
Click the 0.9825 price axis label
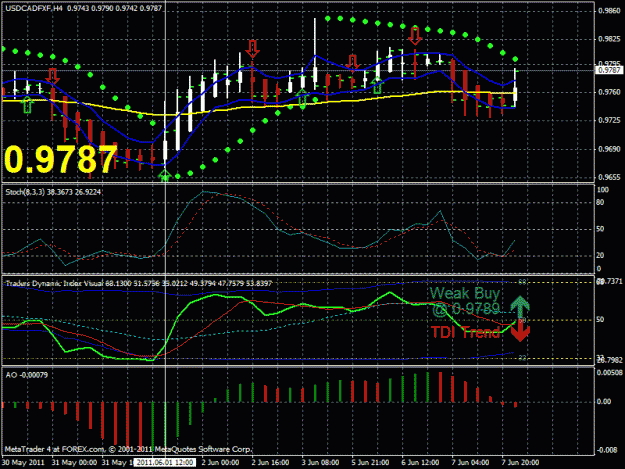pyautogui.click(x=609, y=39)
